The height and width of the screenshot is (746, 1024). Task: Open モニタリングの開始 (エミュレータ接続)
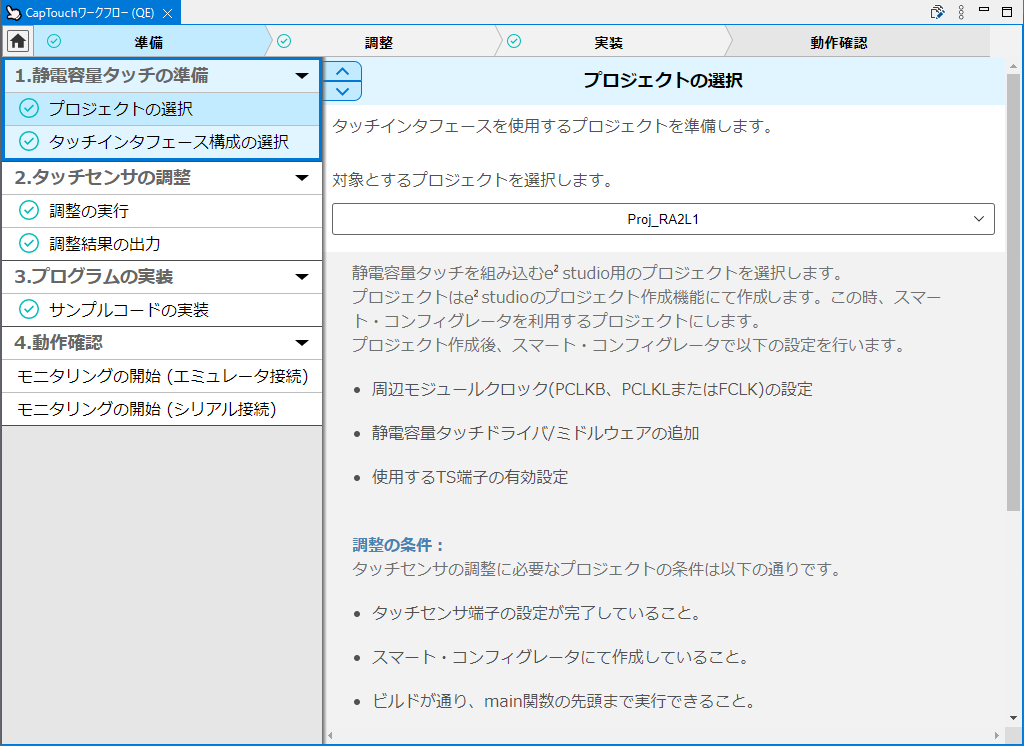(x=162, y=376)
